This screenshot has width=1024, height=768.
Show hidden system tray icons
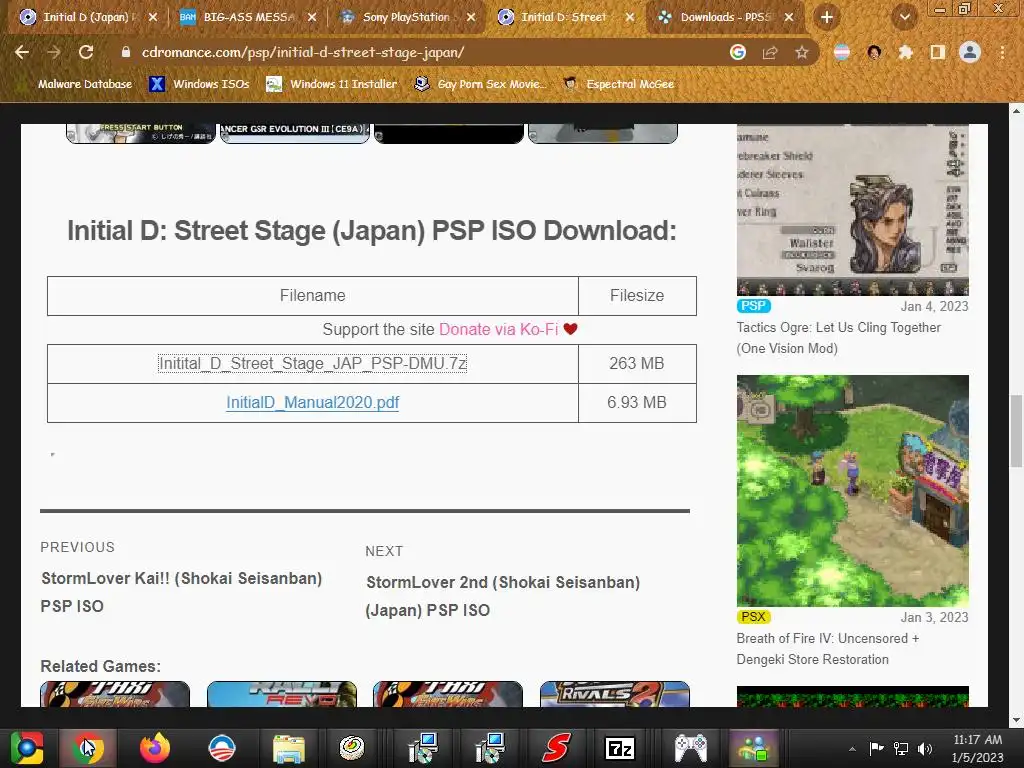[x=852, y=749]
